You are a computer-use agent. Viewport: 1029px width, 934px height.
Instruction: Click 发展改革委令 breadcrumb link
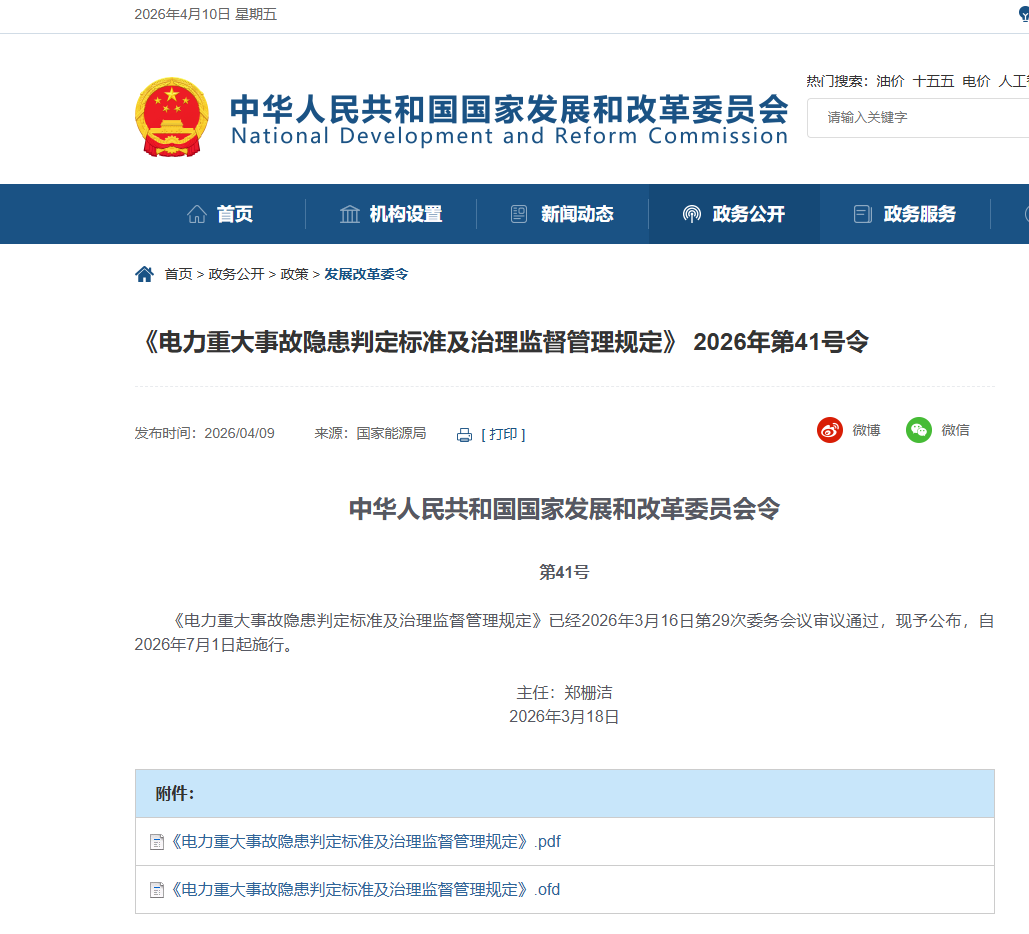point(366,274)
